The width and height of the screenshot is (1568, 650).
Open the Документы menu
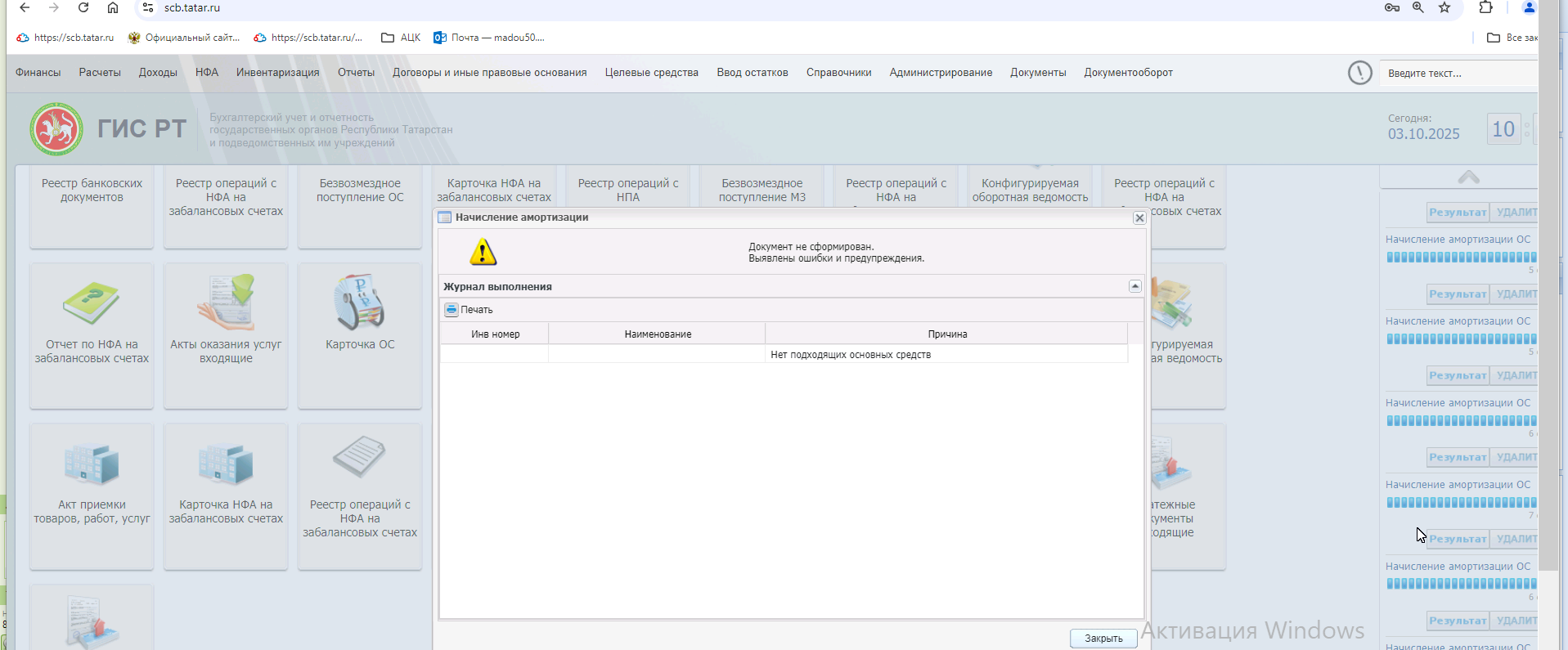pyautogui.click(x=1038, y=73)
